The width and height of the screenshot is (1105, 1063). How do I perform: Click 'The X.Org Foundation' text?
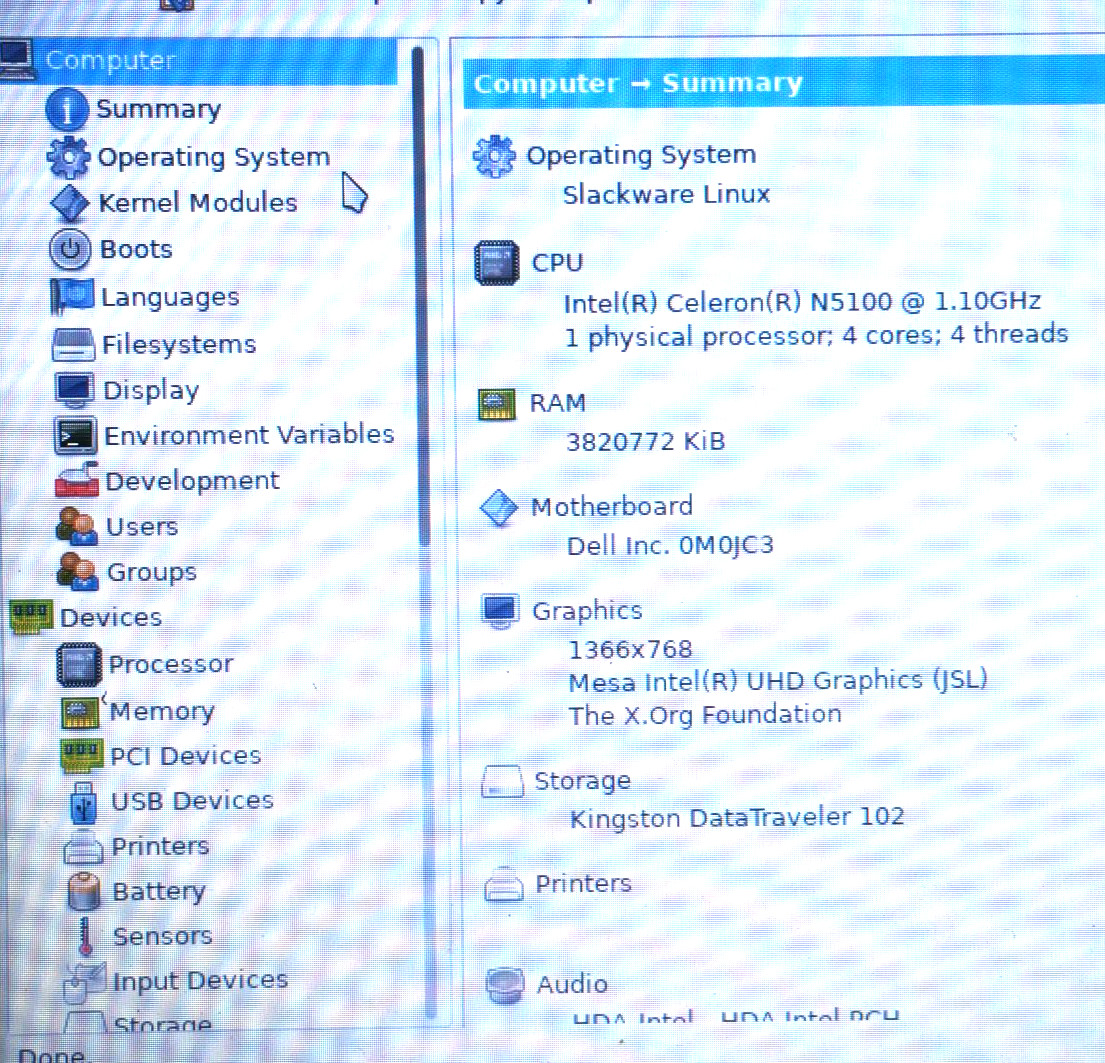pyautogui.click(x=705, y=715)
